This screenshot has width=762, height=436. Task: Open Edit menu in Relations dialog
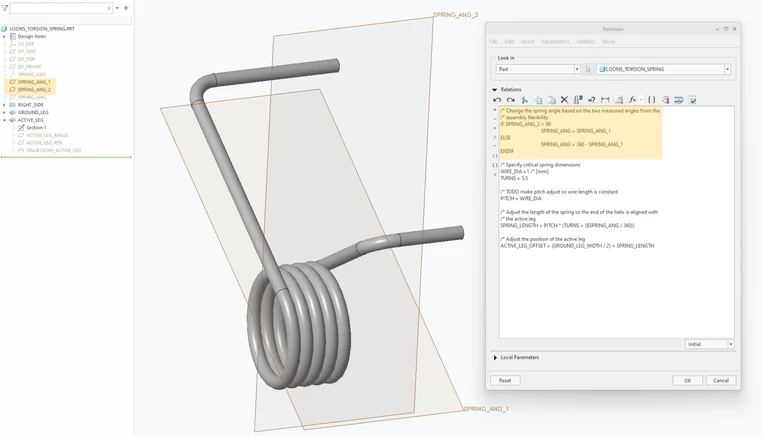[509, 42]
